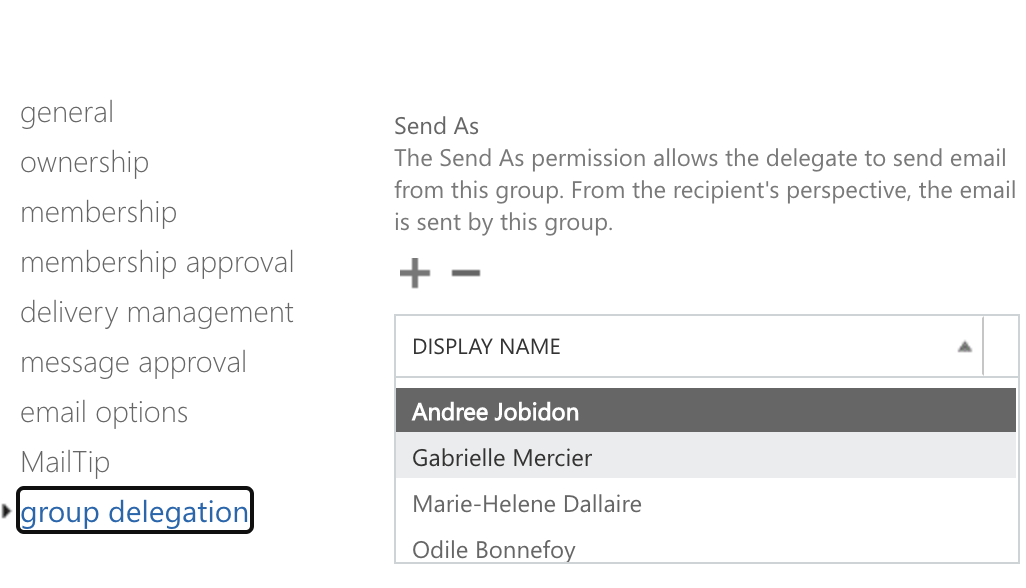Select the delivery management tab
1026x588 pixels.
[157, 313]
